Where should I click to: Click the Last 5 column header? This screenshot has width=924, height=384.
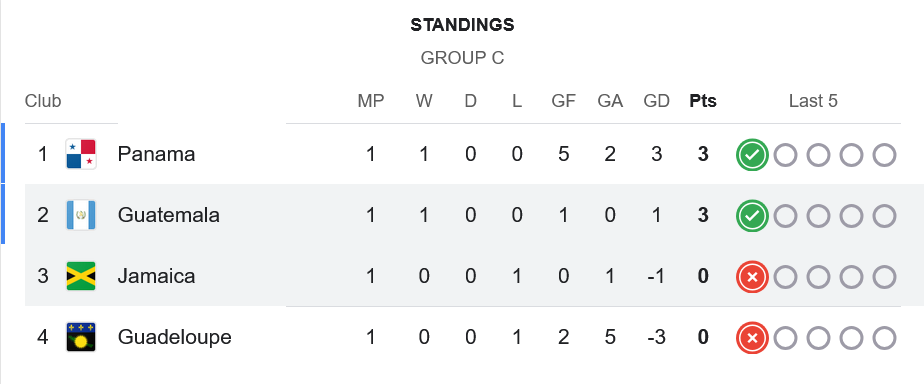[x=813, y=101]
